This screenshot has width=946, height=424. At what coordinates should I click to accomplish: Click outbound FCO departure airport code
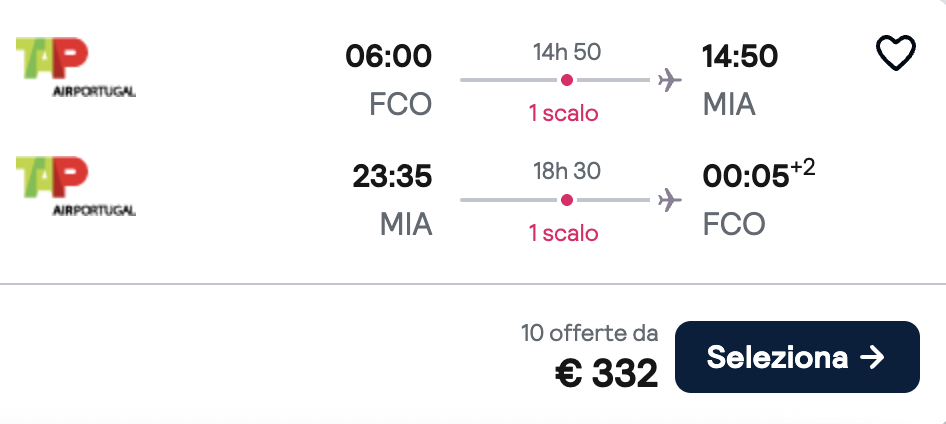coord(401,104)
